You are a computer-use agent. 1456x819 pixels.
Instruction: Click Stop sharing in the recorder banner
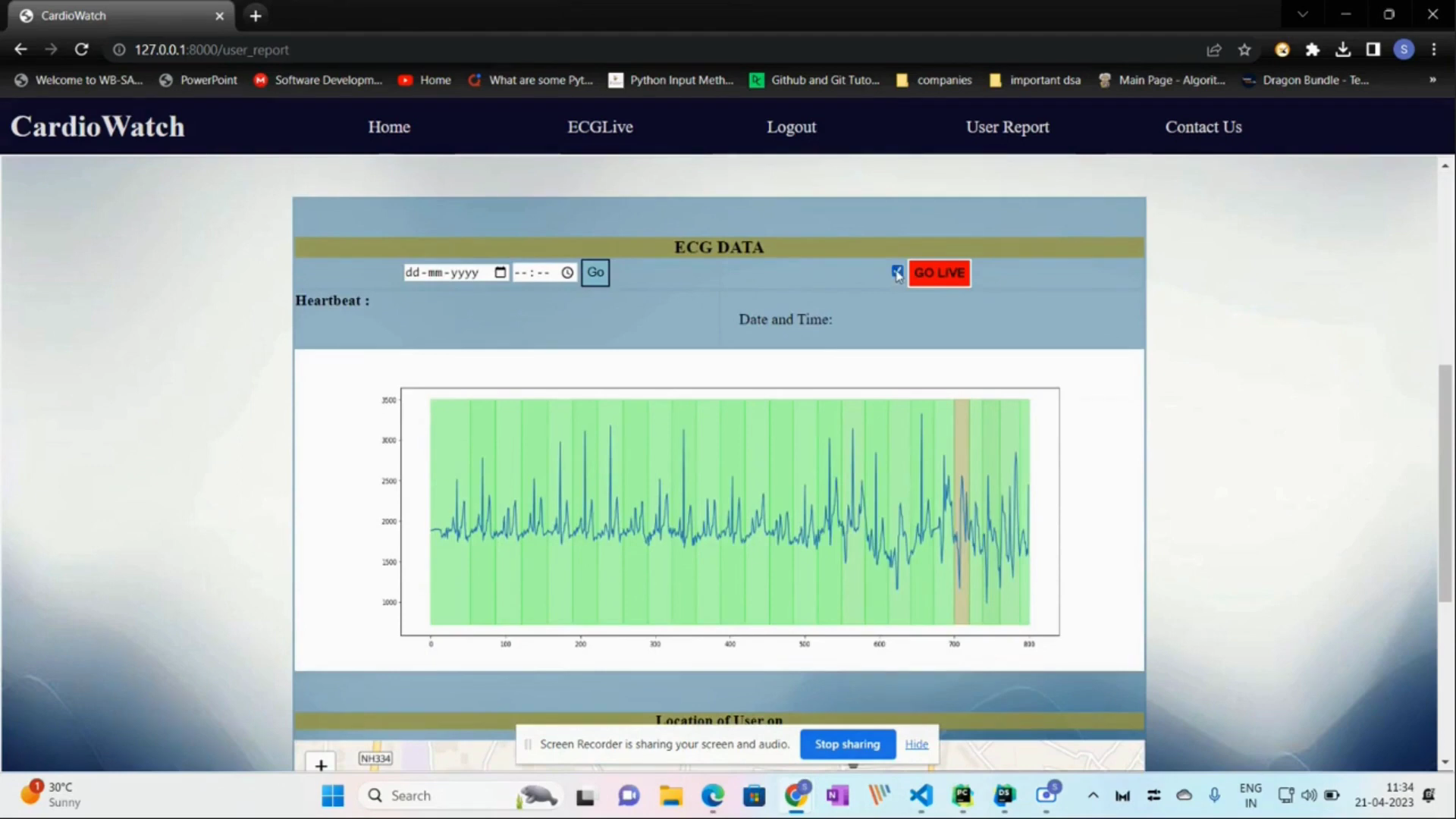pos(847,744)
